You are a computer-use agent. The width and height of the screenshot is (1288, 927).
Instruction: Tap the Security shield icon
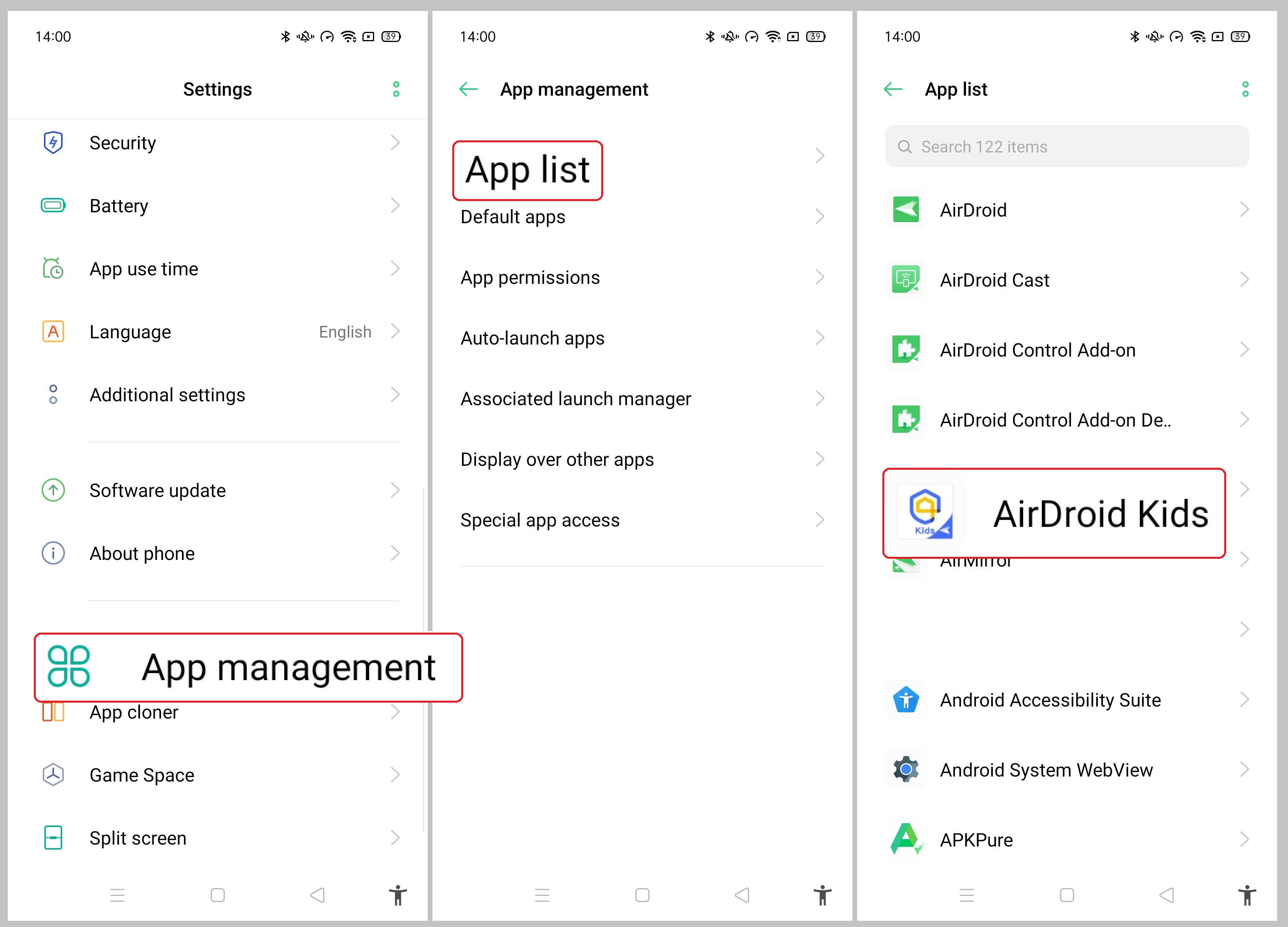(53, 142)
